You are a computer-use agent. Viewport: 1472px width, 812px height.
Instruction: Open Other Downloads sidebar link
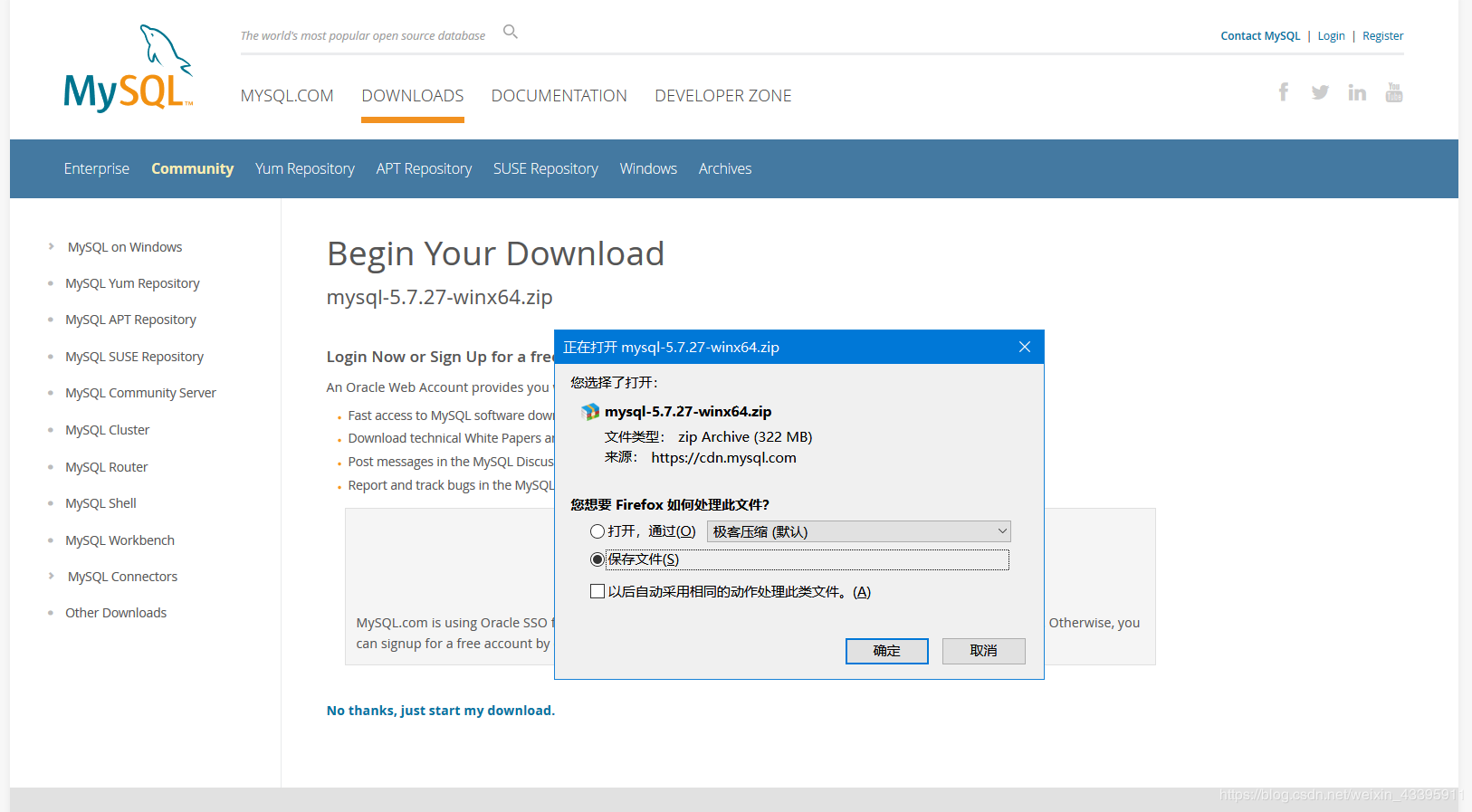tap(116, 613)
